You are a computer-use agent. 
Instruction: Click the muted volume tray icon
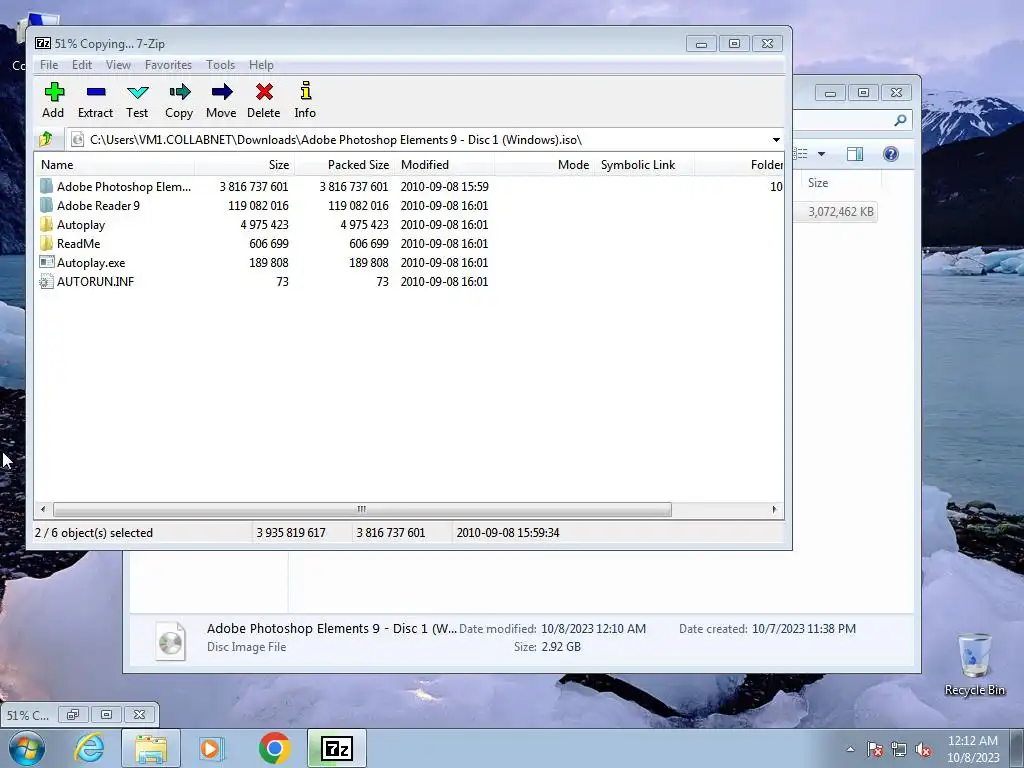pos(923,749)
